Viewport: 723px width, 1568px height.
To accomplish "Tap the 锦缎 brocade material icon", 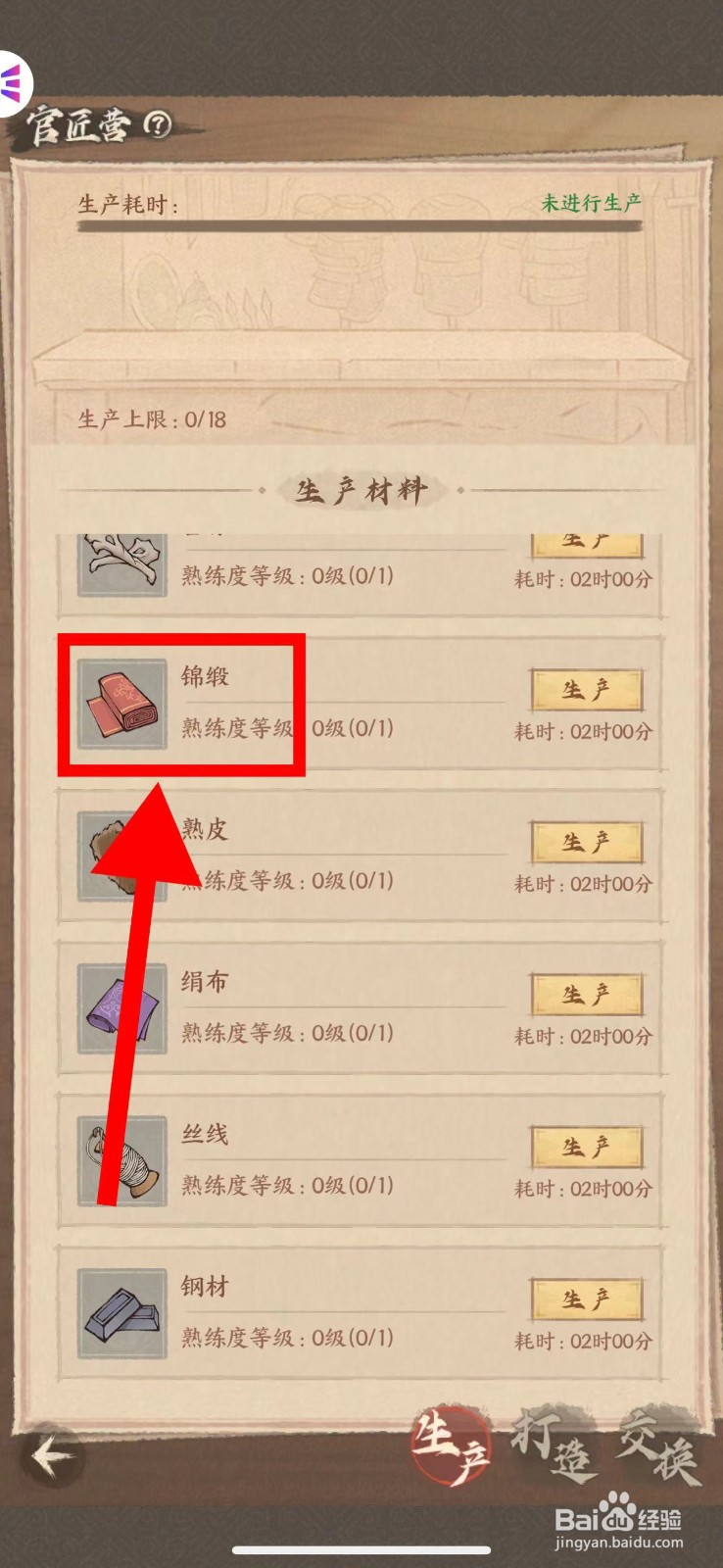I will [x=122, y=704].
